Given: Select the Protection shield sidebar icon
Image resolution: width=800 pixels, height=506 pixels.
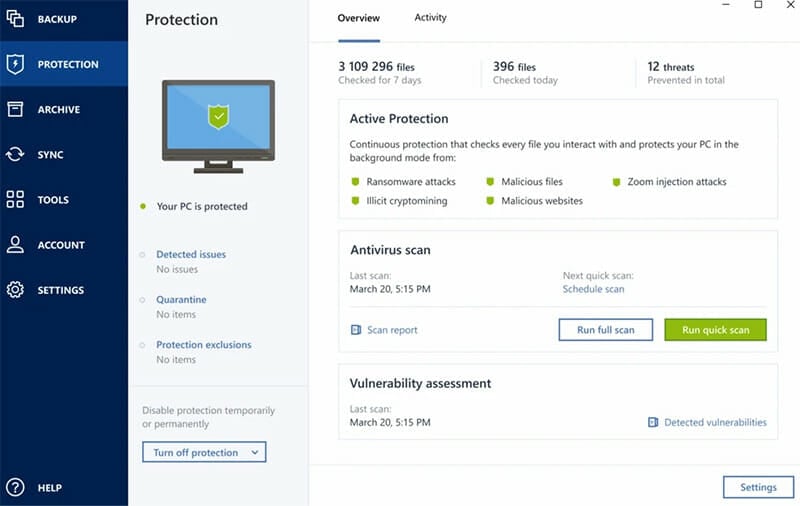Looking at the screenshot, I should pos(15,64).
